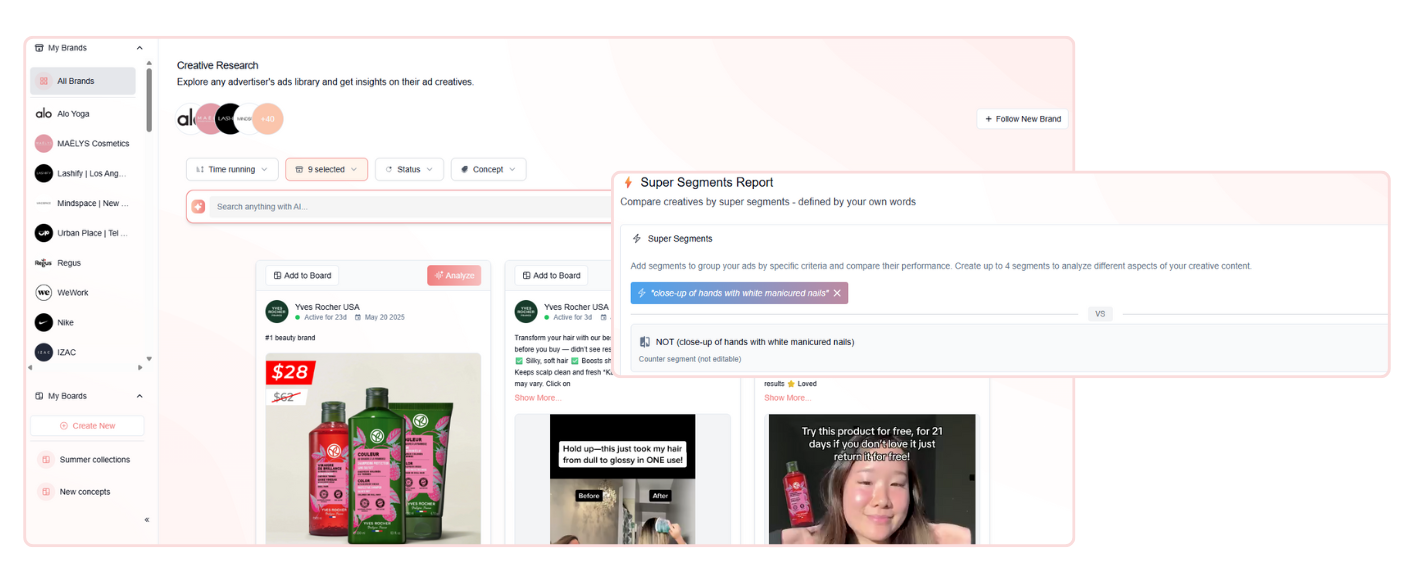Click the Yves Rocher avatar on the Active for 3d card
Screen dimensions: 1414x583
pyautogui.click(x=526, y=311)
